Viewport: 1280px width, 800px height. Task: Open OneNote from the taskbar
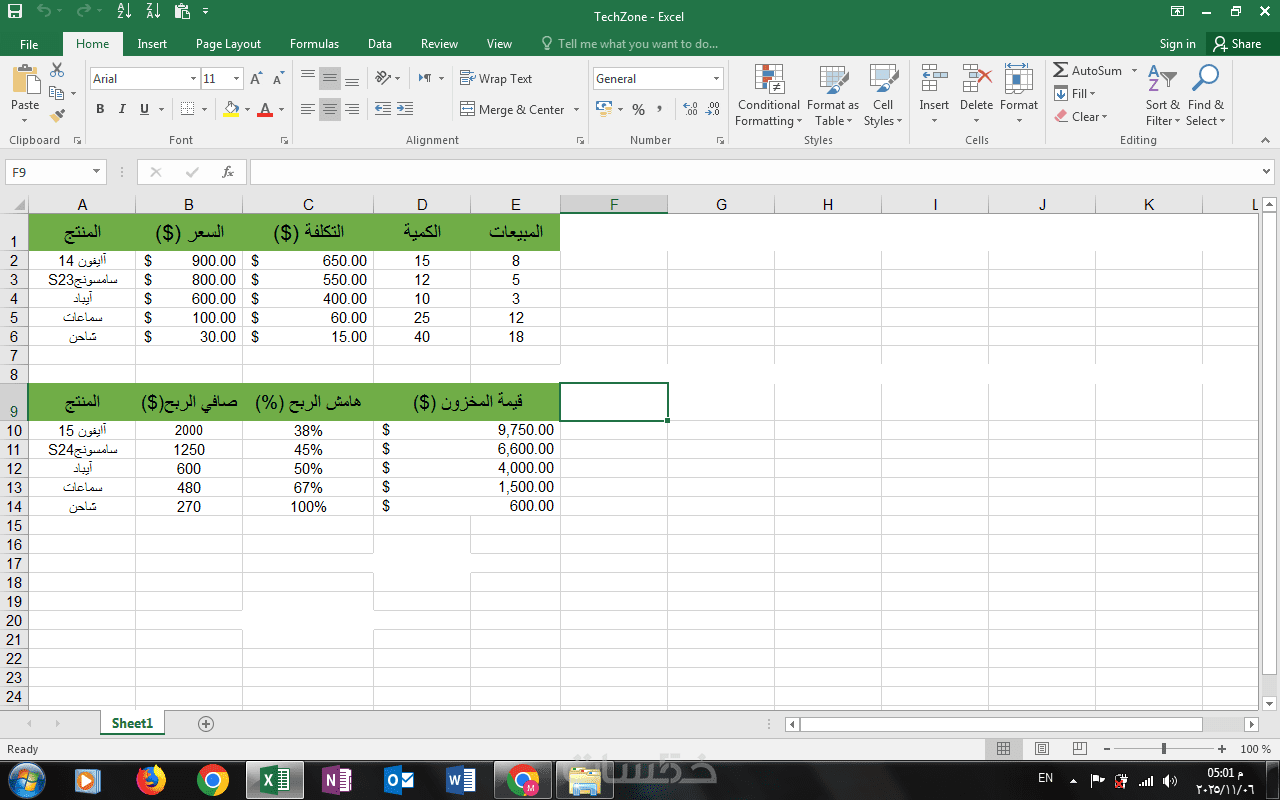click(x=336, y=780)
